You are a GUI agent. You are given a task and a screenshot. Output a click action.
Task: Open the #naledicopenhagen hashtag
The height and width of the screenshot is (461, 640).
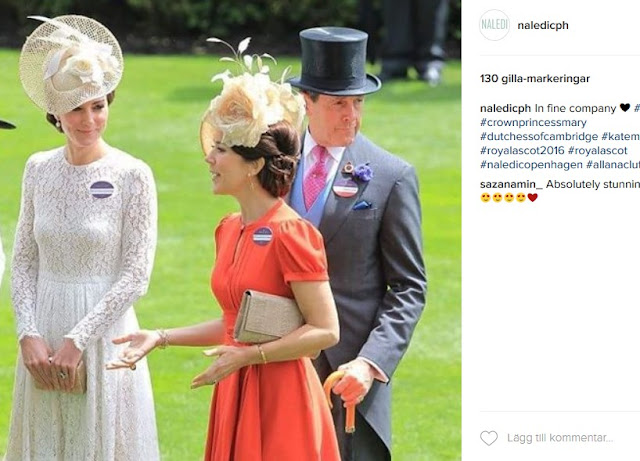tap(531, 165)
